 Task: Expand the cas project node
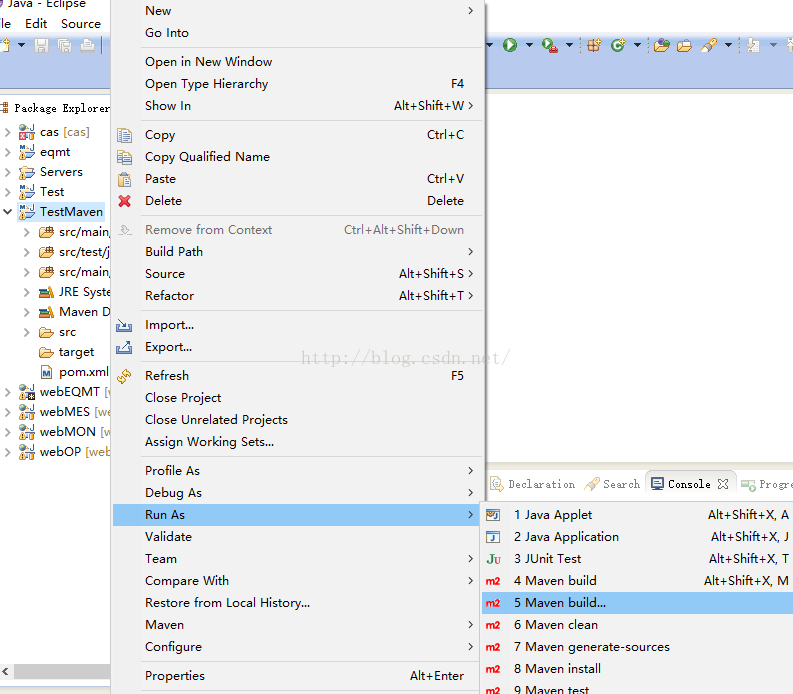8,133
